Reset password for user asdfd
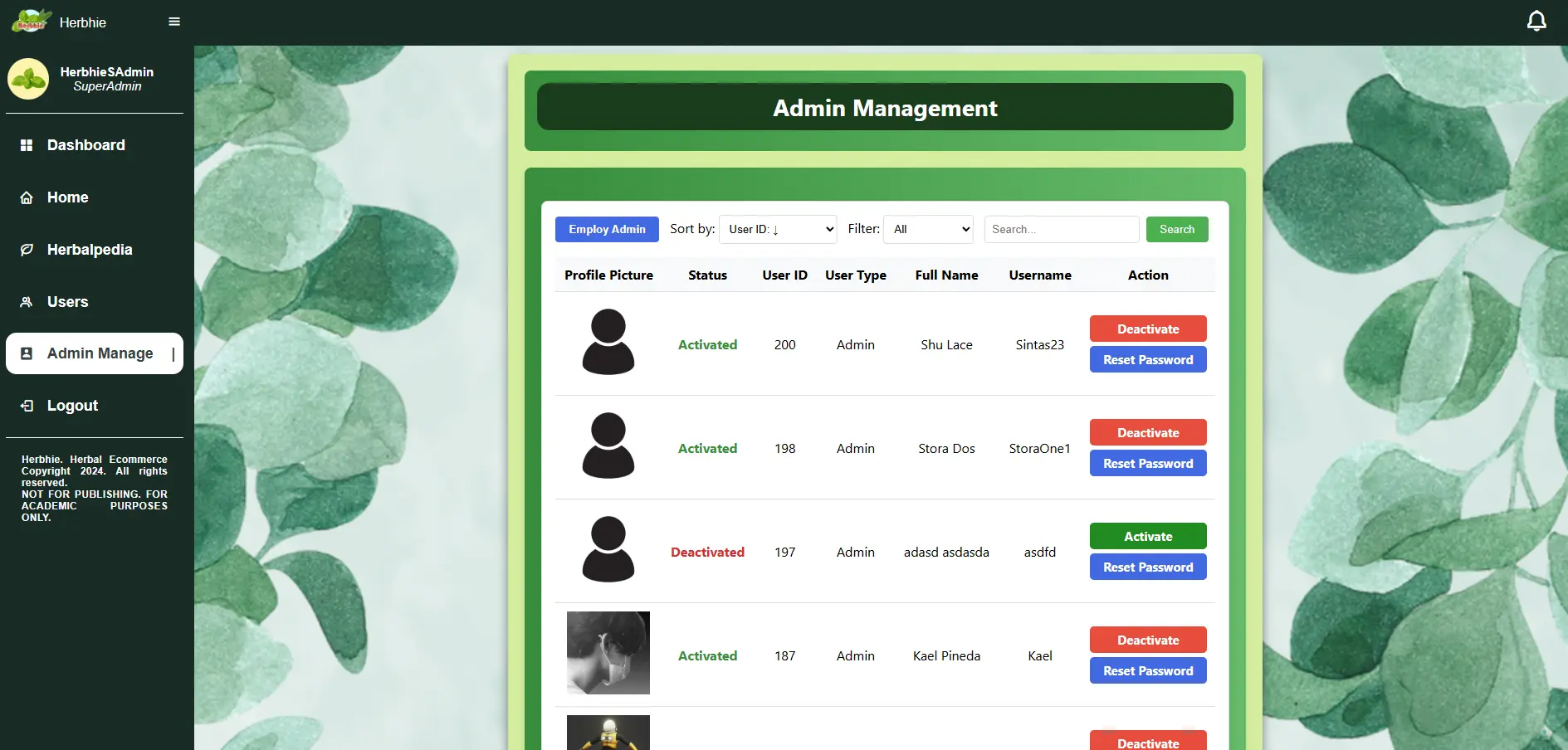This screenshot has height=750, width=1568. pyautogui.click(x=1148, y=567)
